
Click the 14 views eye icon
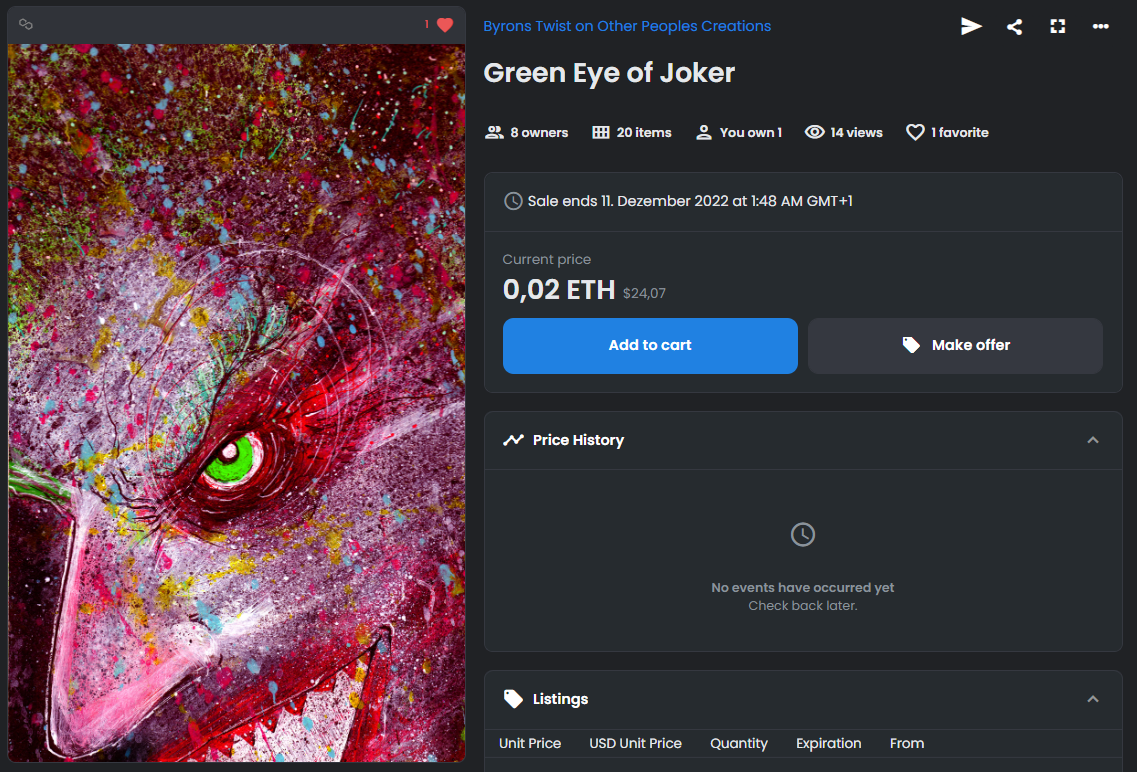pyautogui.click(x=814, y=132)
